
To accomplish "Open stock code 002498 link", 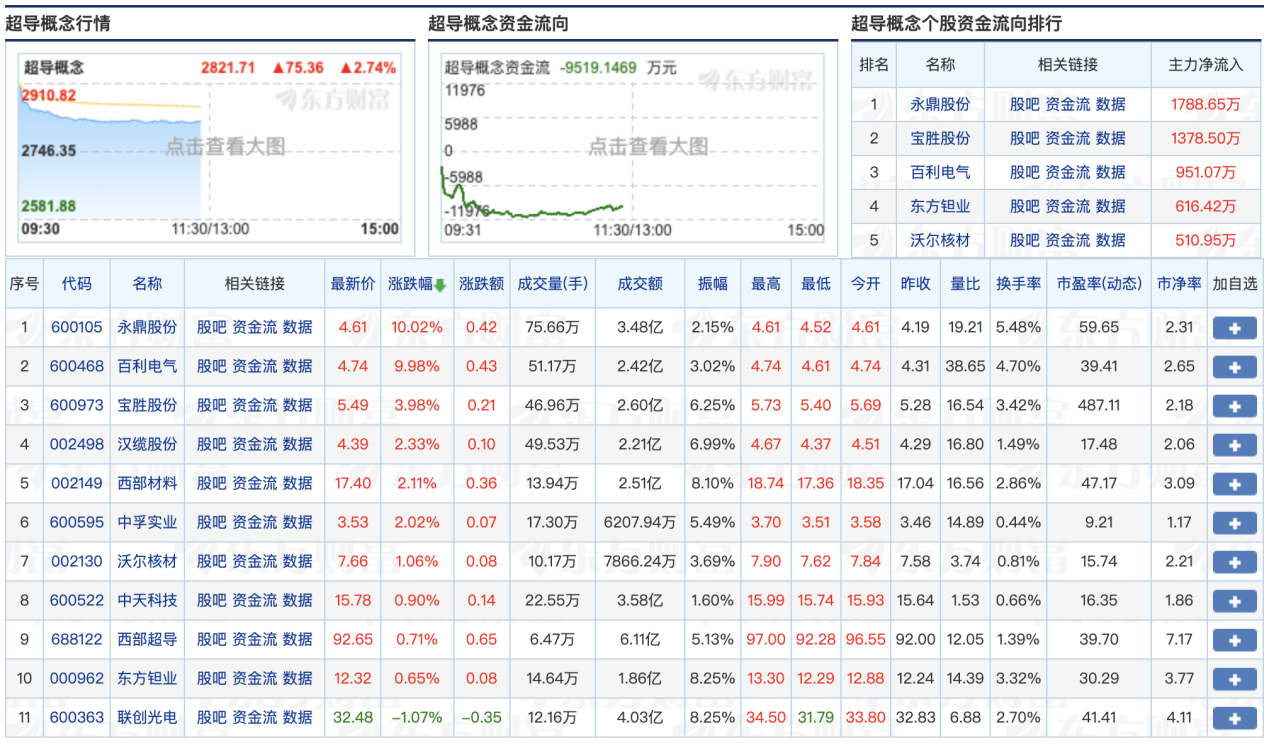I will coord(77,444).
